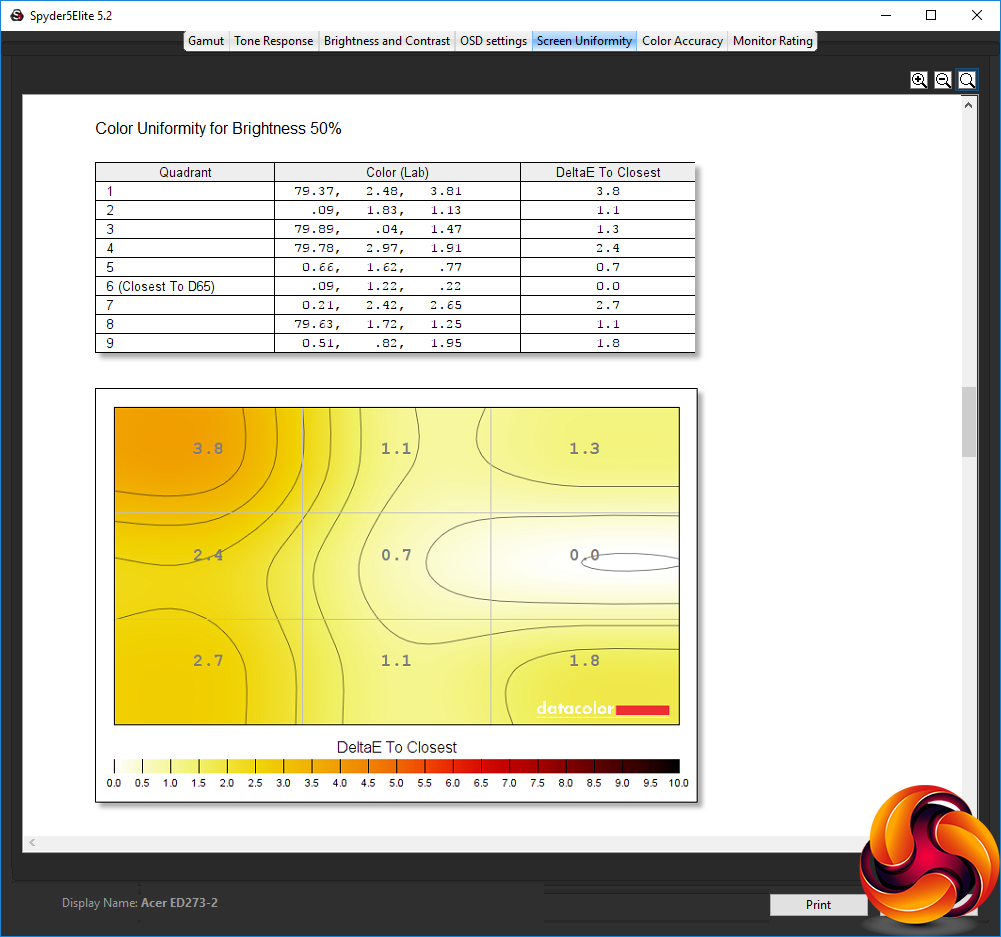Click the 'Display Name: Acer ED273-2' label
The width and height of the screenshot is (1001, 937).
[x=140, y=903]
